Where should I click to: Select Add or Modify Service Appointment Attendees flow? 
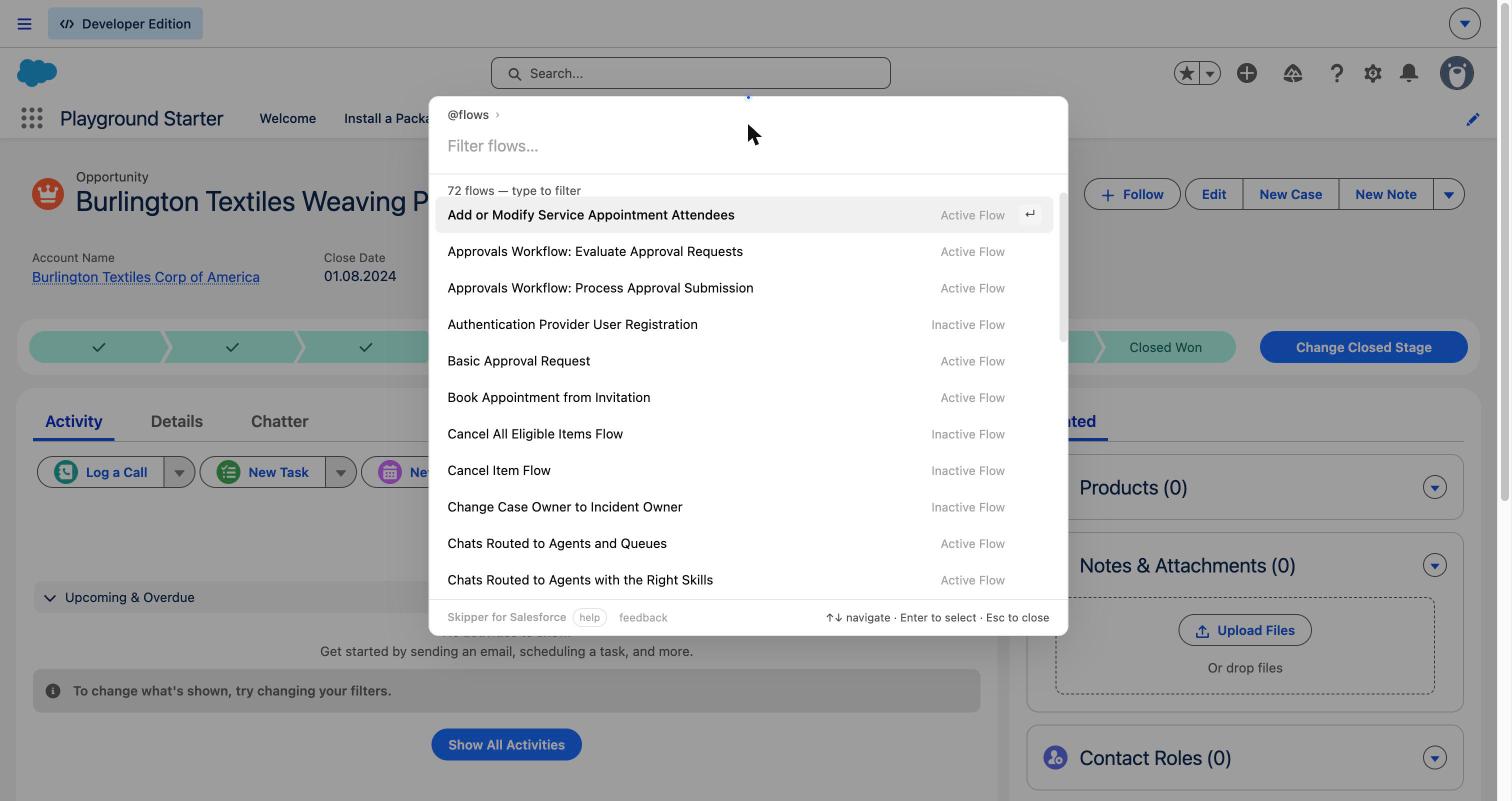(x=744, y=215)
